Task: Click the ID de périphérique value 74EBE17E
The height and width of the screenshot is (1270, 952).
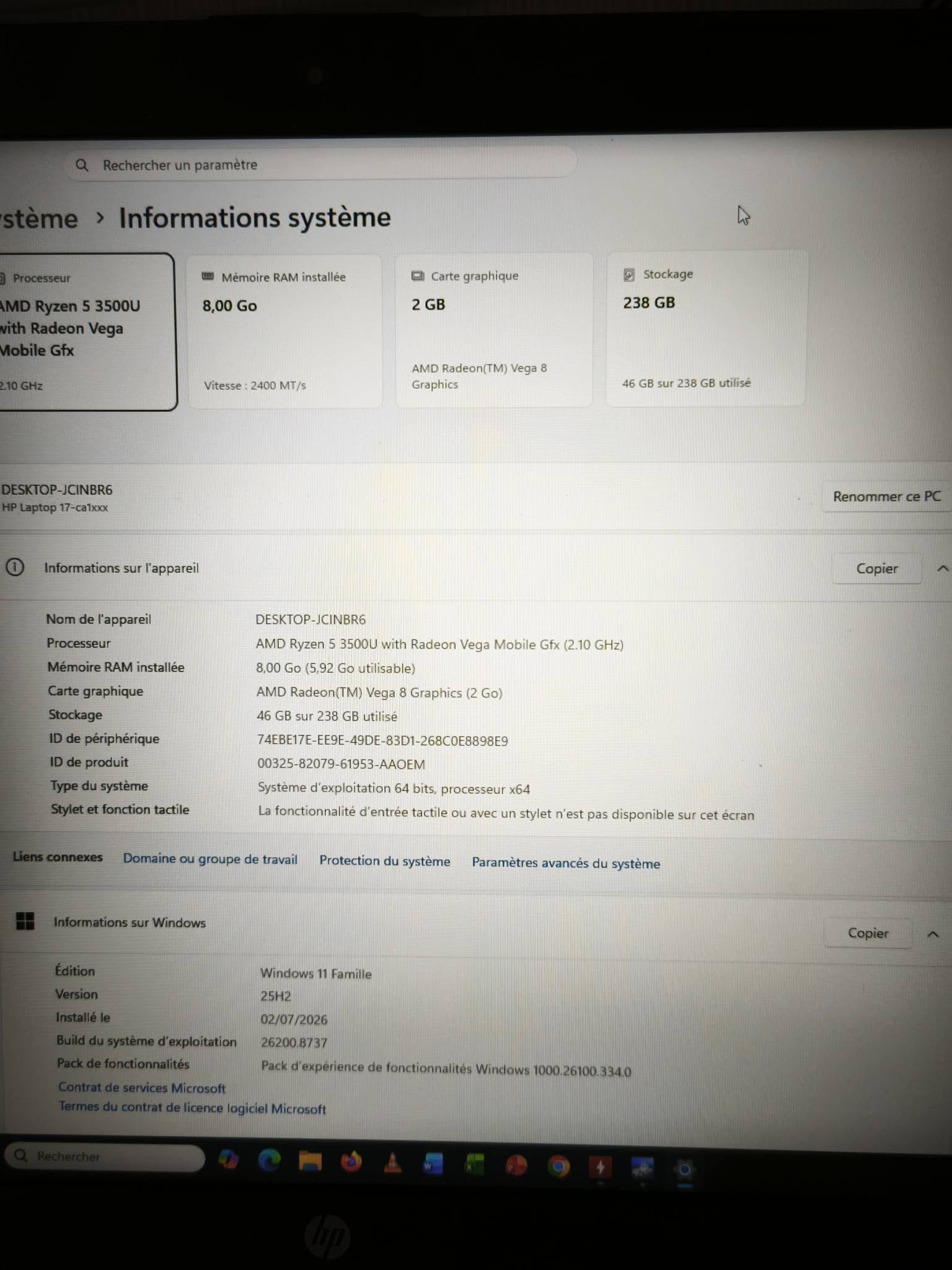Action: coord(382,740)
